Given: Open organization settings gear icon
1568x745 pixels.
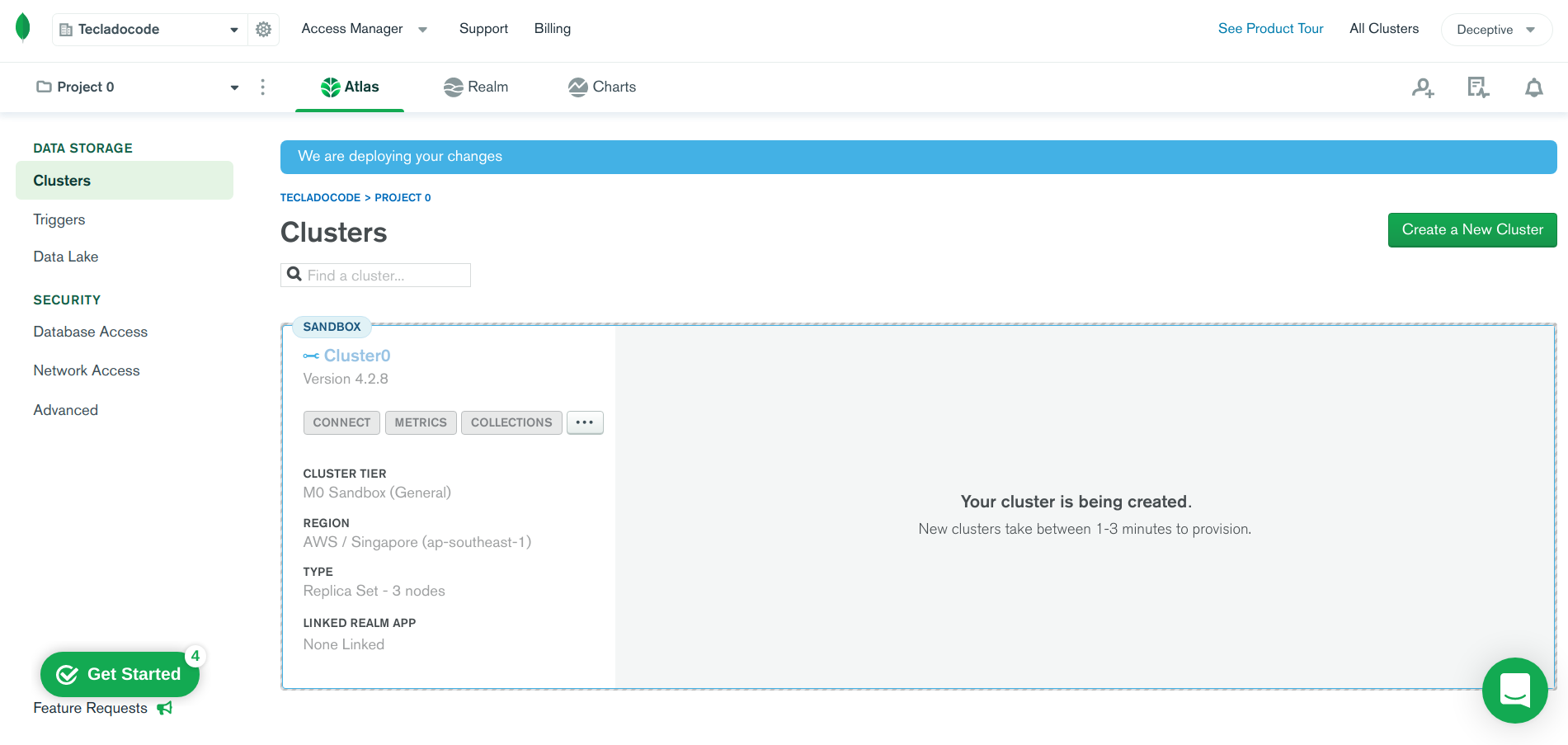Looking at the screenshot, I should pyautogui.click(x=263, y=30).
